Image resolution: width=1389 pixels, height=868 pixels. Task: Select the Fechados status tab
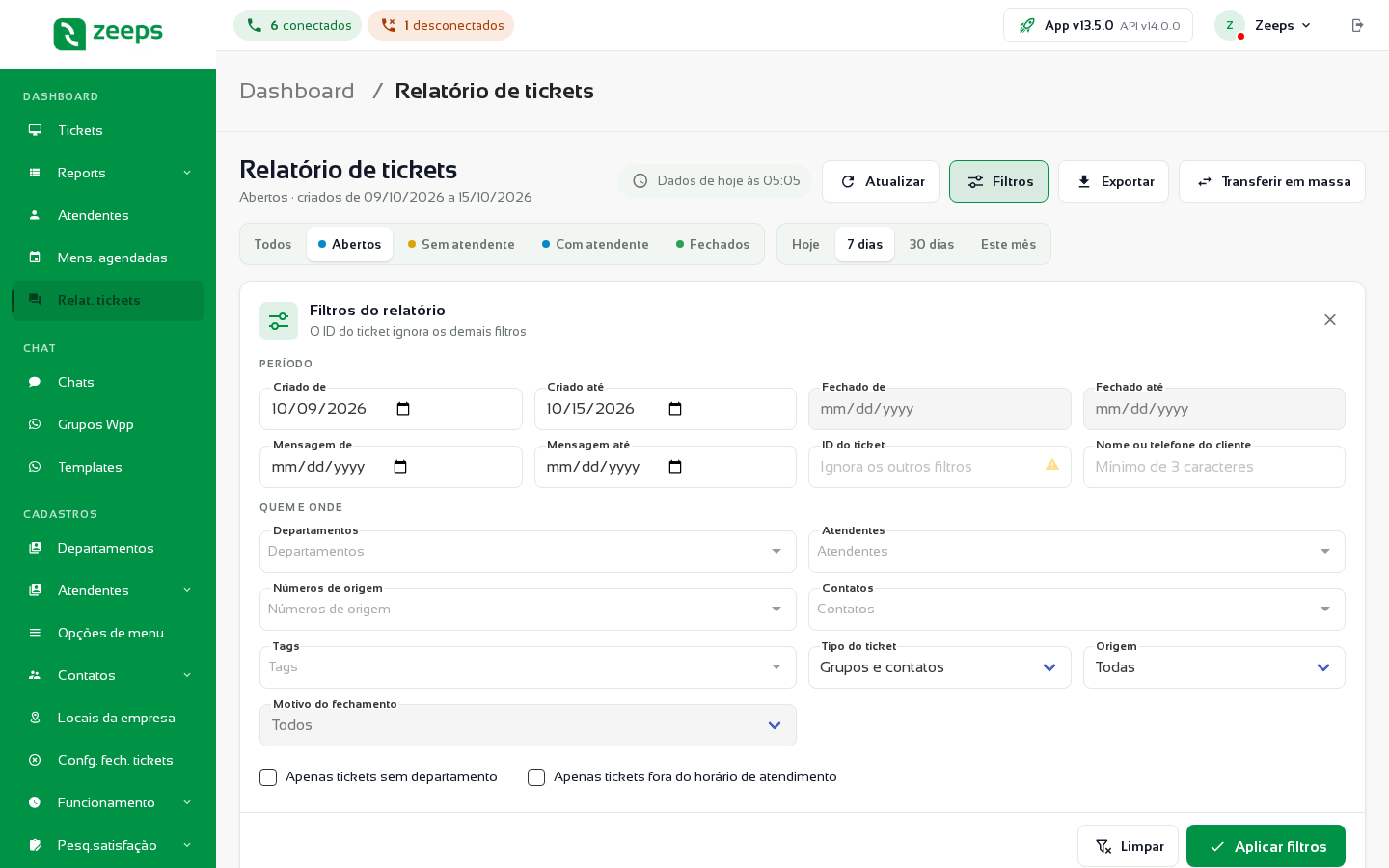(x=713, y=244)
